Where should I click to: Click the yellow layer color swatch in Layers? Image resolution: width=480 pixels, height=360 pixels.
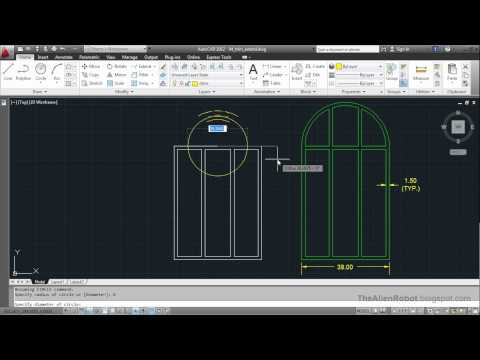[x=195, y=84]
